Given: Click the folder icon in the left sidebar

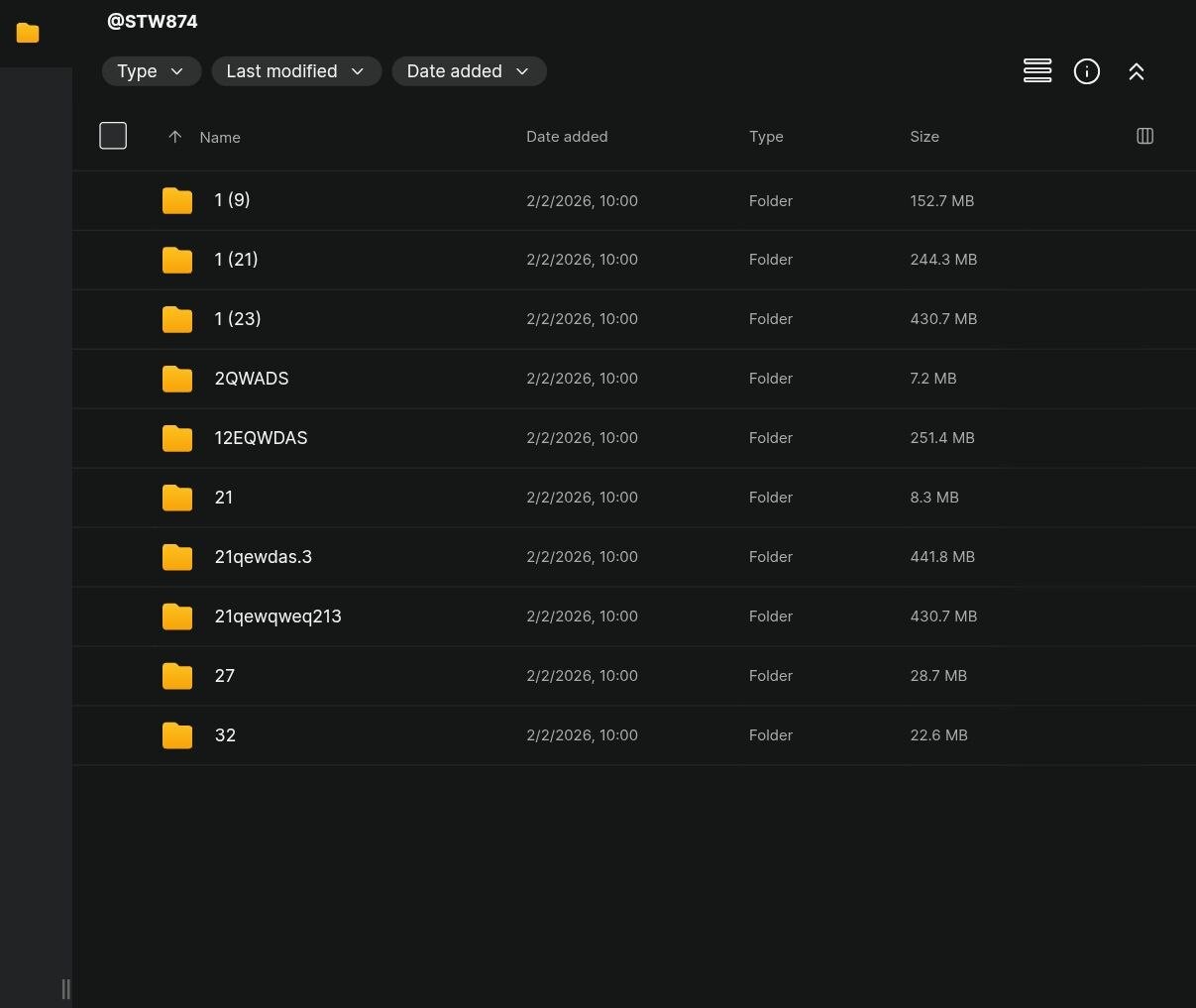Looking at the screenshot, I should pyautogui.click(x=28, y=34).
